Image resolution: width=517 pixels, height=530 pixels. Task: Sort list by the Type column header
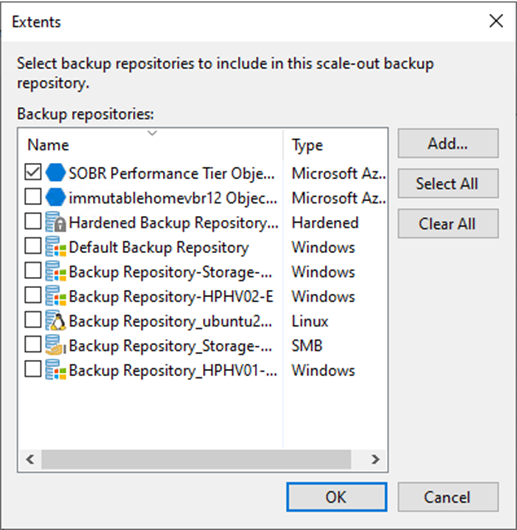pos(307,145)
